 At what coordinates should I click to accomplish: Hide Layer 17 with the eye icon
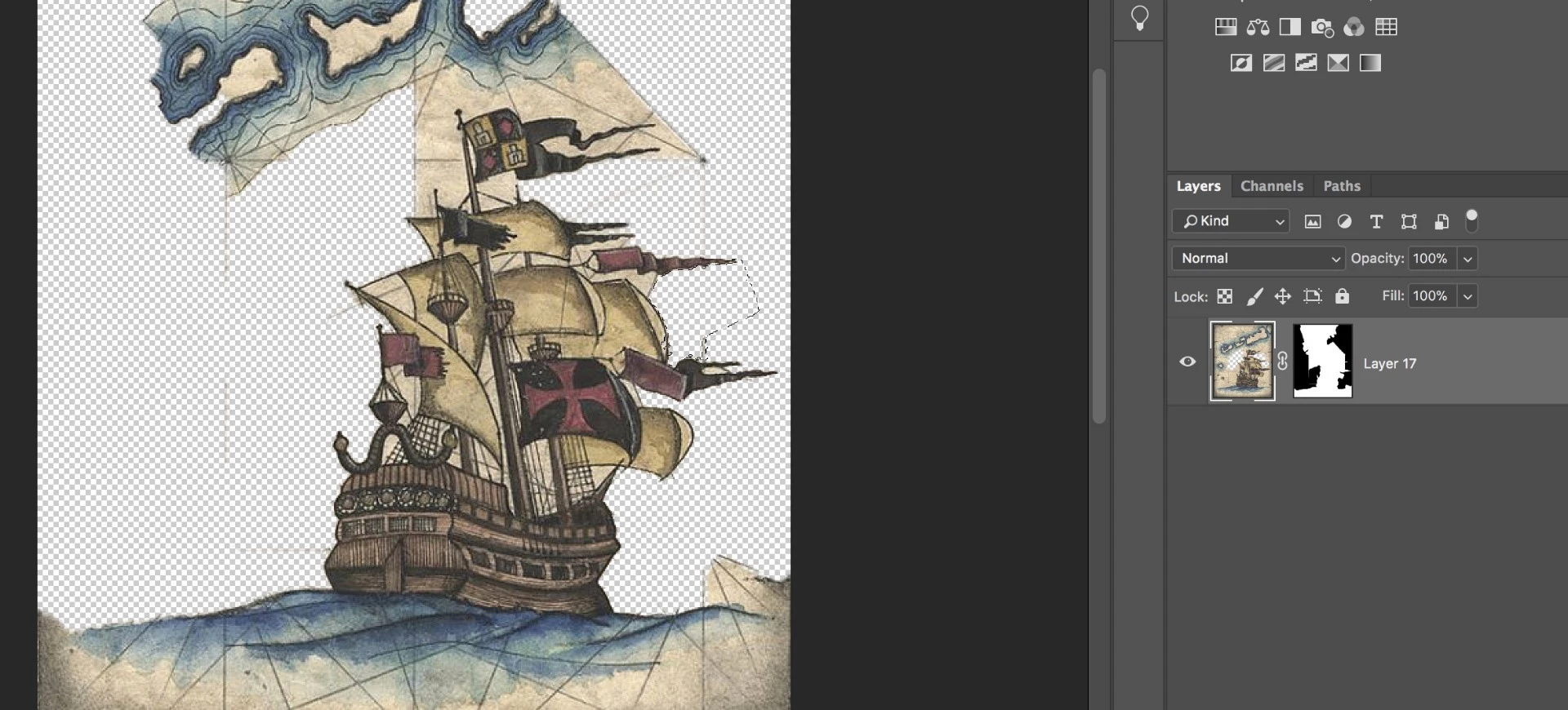1187,362
